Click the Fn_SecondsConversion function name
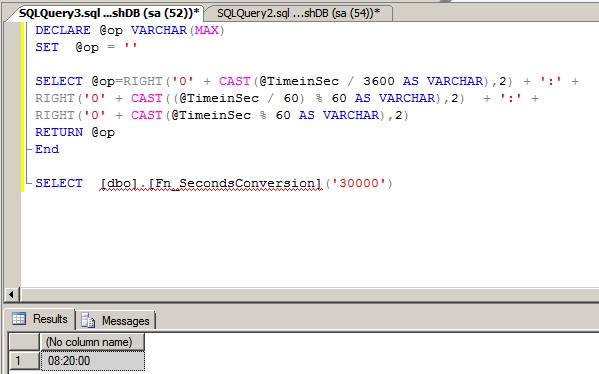 [x=235, y=183]
